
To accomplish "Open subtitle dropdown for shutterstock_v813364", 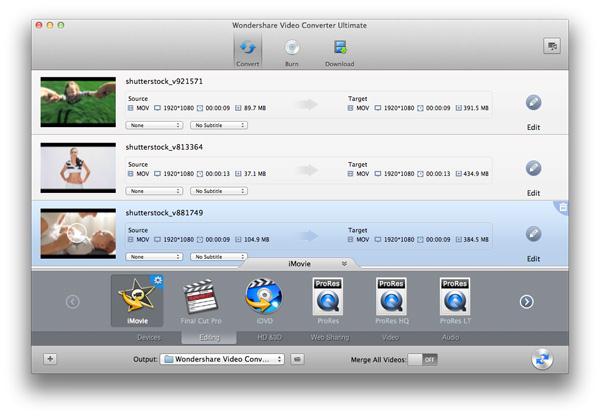I will tap(219, 191).
